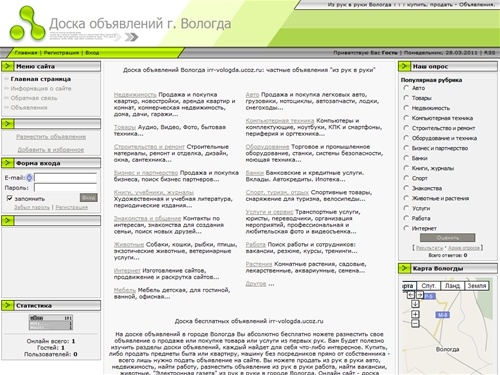Open the Авто category link
The height and width of the screenshot is (375, 500).
[252, 95]
